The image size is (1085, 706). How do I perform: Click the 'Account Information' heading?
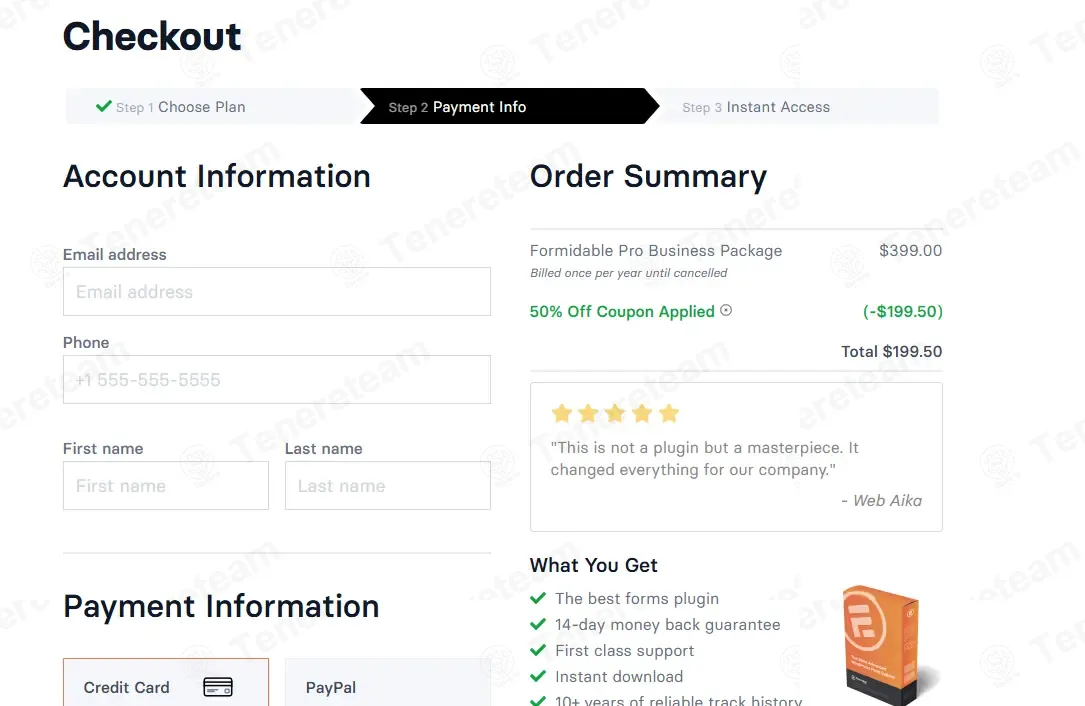(x=217, y=176)
